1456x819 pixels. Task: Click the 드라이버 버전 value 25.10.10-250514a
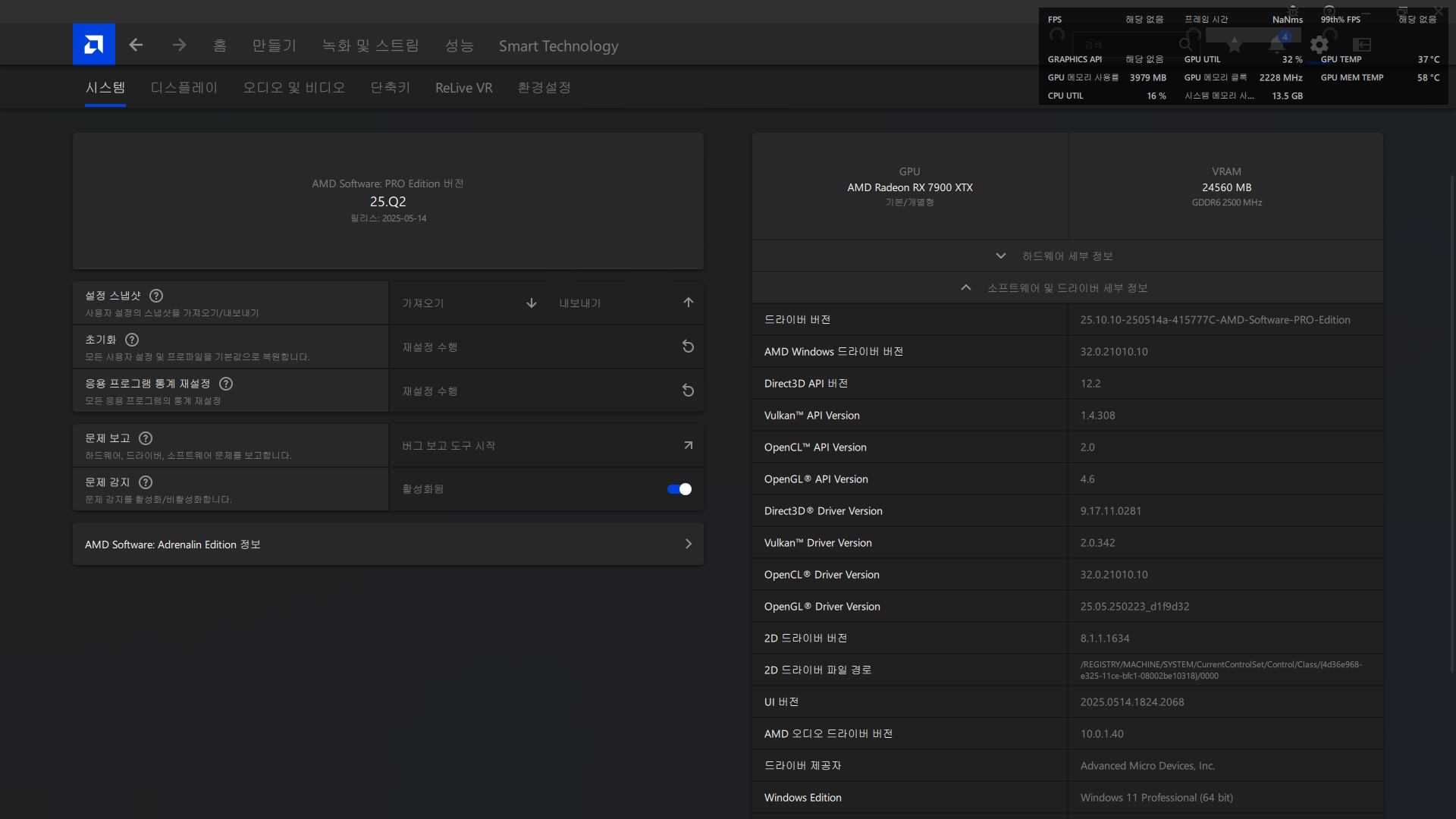point(1216,320)
